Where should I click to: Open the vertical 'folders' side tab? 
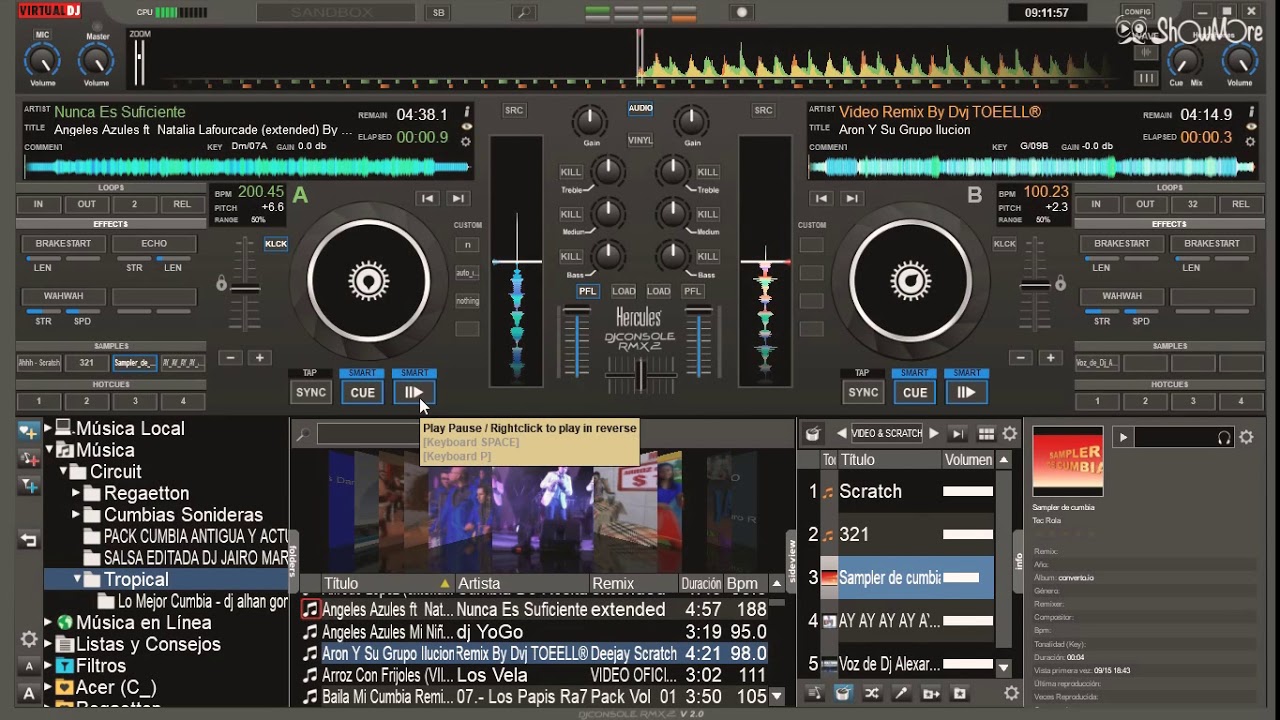(293, 561)
